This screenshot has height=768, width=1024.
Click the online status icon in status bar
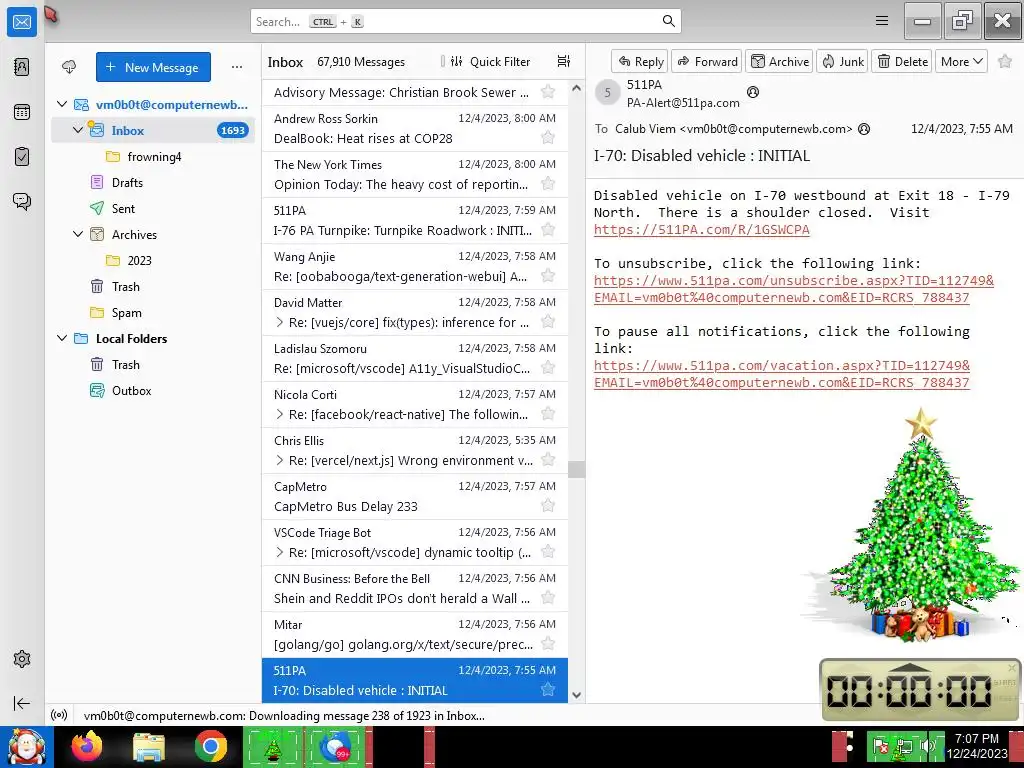pyautogui.click(x=59, y=715)
